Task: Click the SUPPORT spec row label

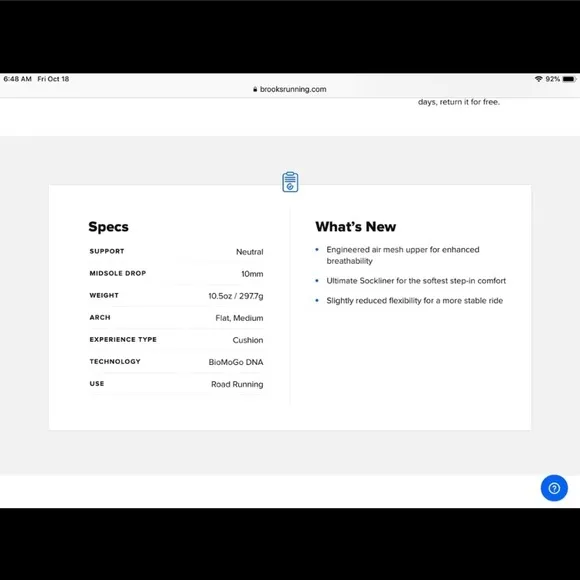Action: click(107, 251)
